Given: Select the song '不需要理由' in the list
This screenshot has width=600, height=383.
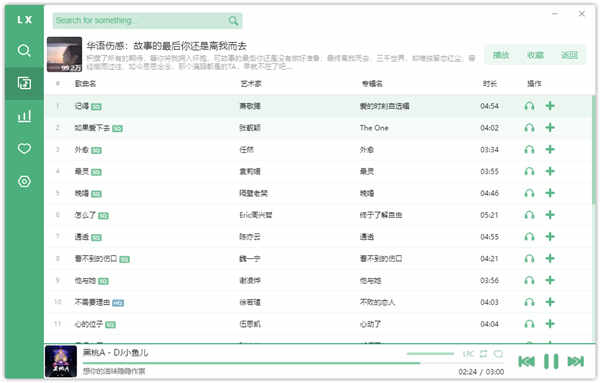Looking at the screenshot, I should point(319,302).
